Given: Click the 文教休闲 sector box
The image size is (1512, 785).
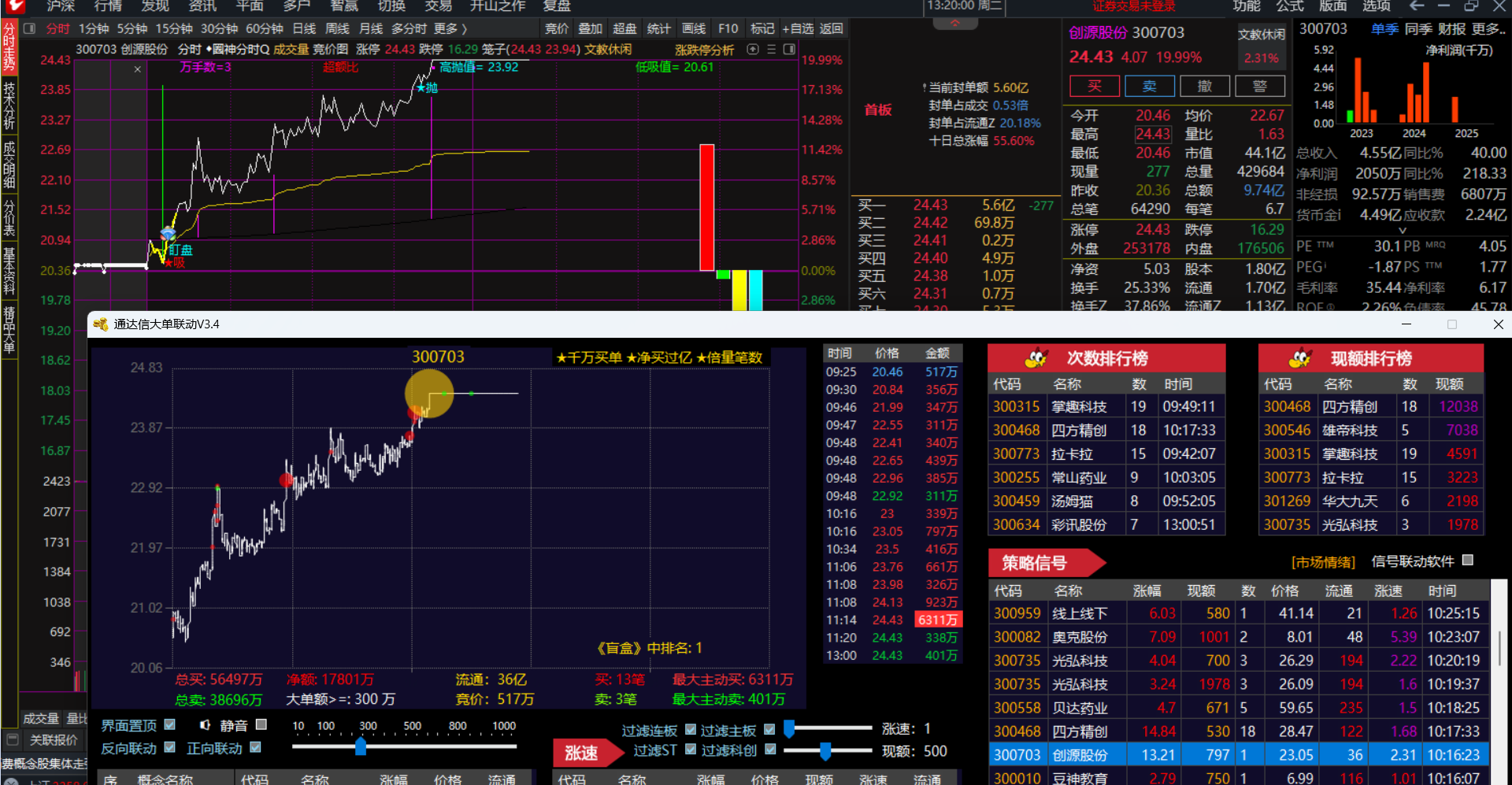Looking at the screenshot, I should [x=1262, y=46].
